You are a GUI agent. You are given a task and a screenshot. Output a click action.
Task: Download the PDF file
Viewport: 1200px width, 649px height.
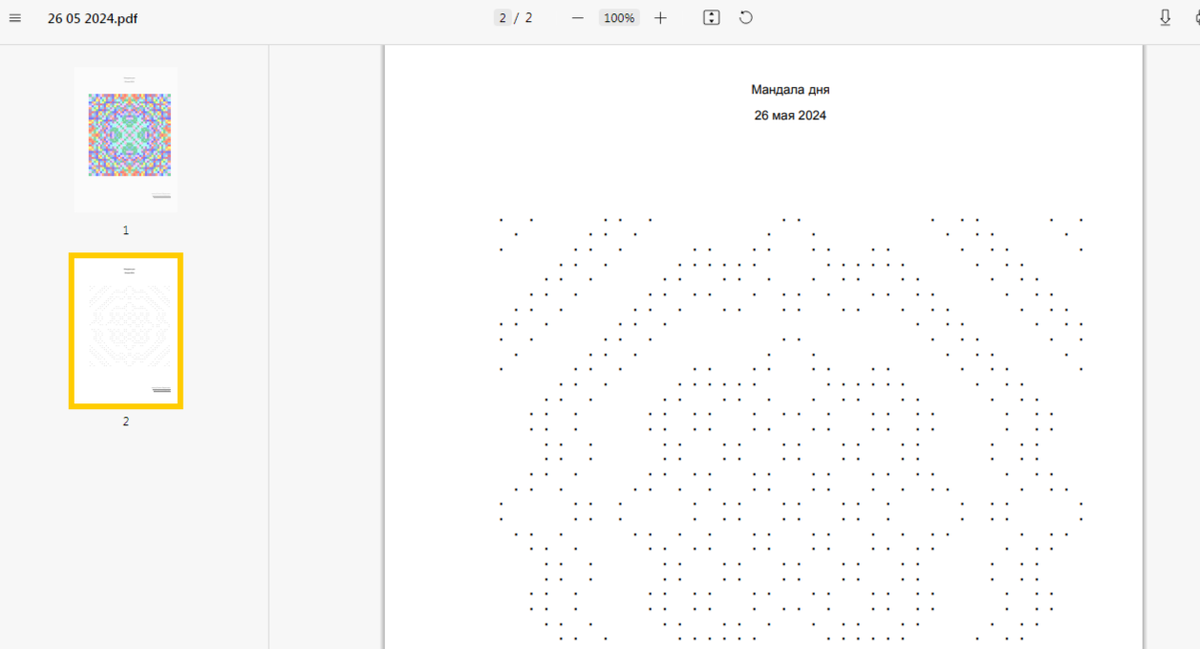(x=1165, y=18)
